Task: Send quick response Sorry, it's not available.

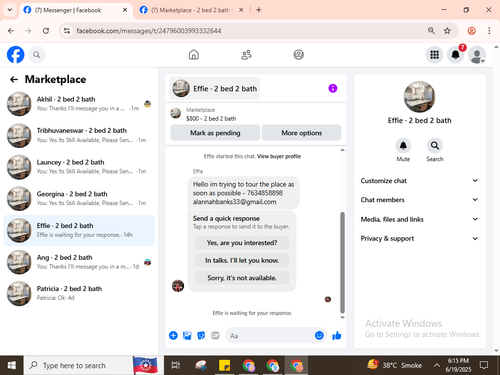Action: tap(242, 278)
